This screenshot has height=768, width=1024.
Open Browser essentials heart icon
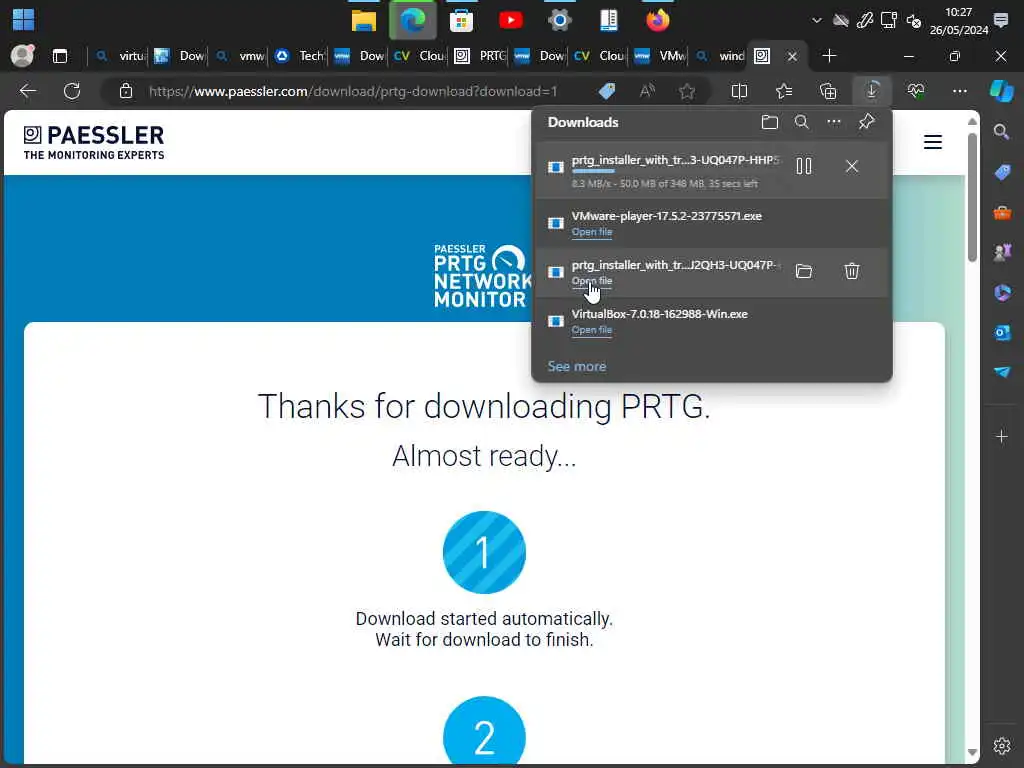click(916, 91)
